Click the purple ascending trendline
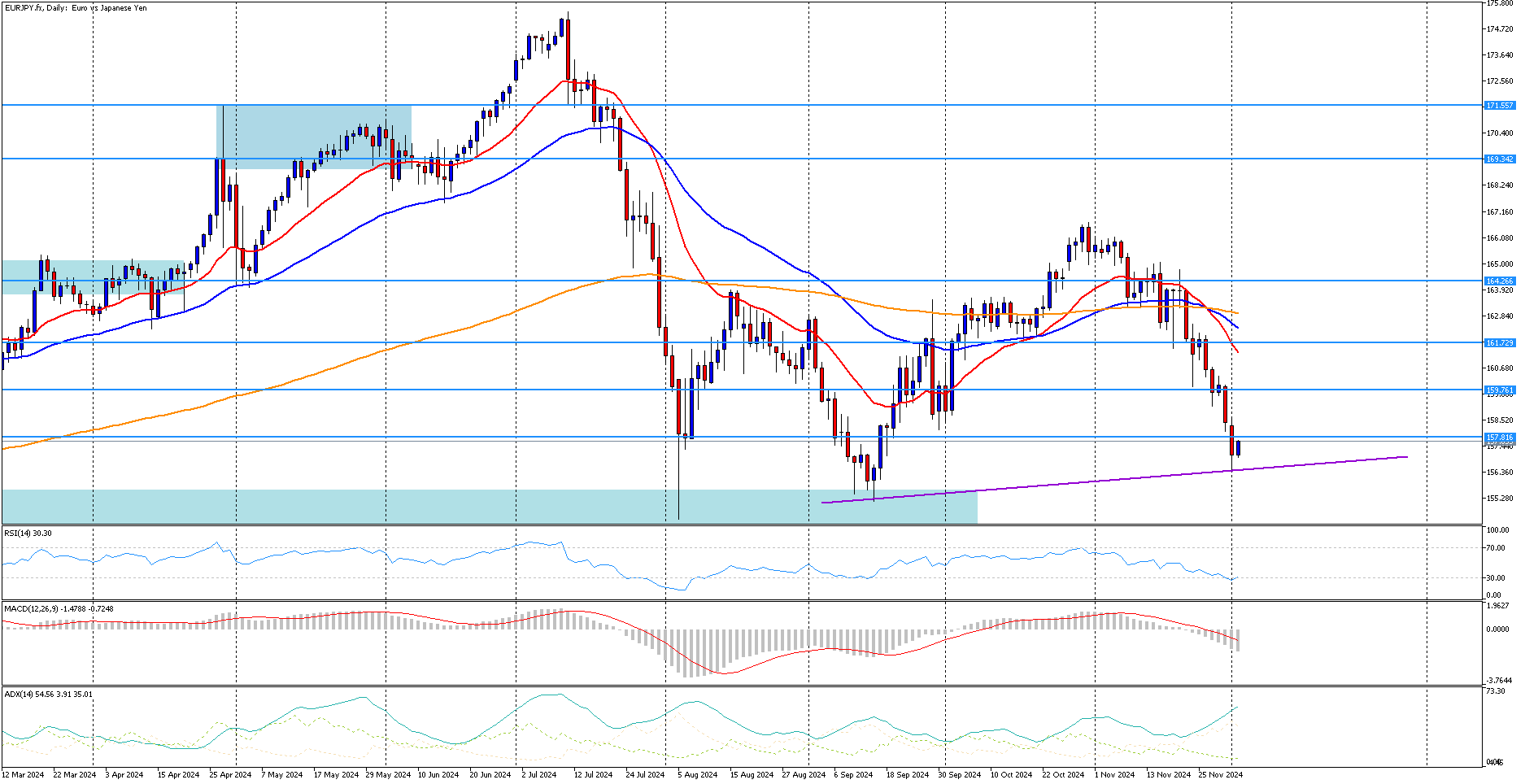The image size is (1525, 784). click(x=1114, y=480)
